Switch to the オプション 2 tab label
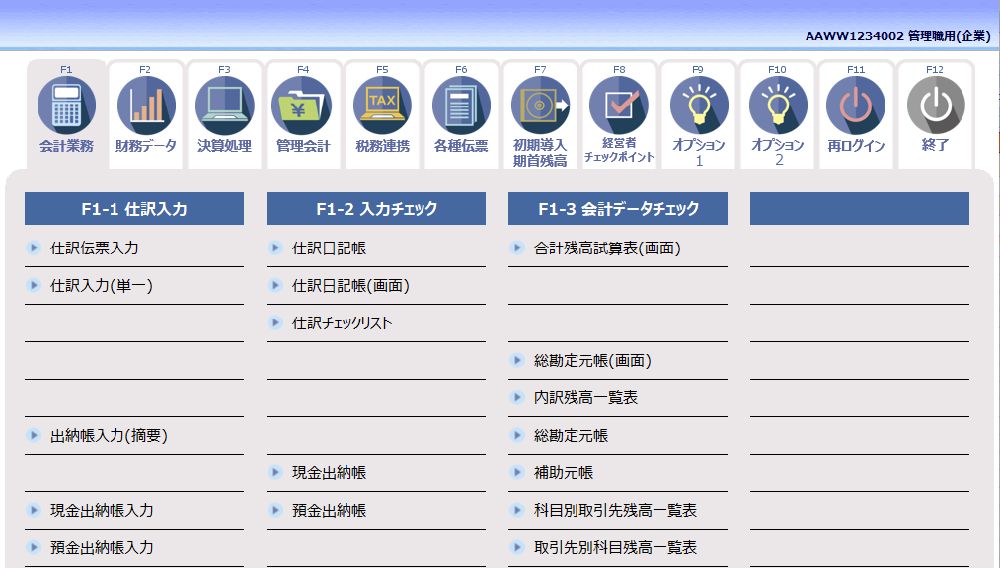The height and width of the screenshot is (568, 1000). click(x=777, y=152)
